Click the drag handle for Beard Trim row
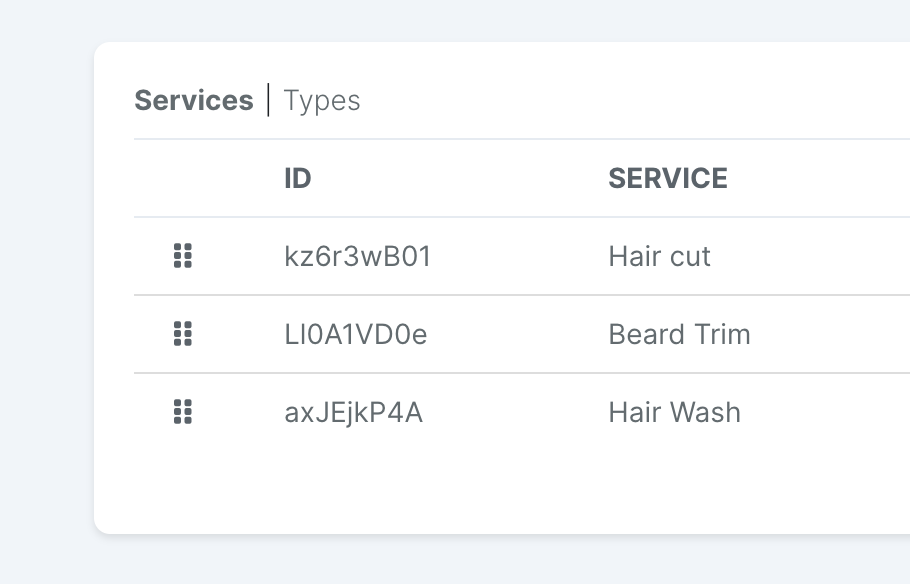 pyautogui.click(x=183, y=334)
